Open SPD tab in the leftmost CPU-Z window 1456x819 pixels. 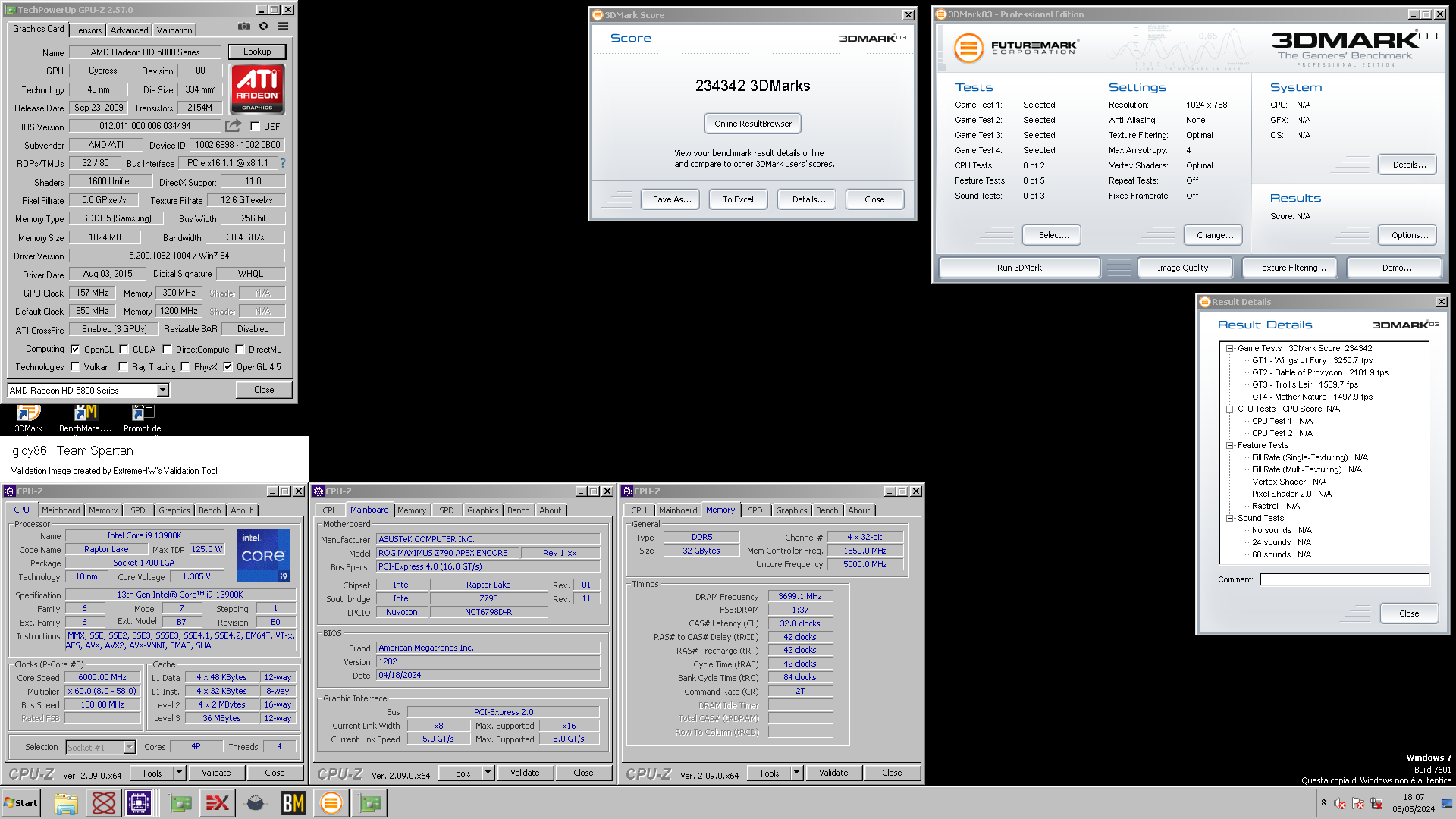pyautogui.click(x=138, y=510)
